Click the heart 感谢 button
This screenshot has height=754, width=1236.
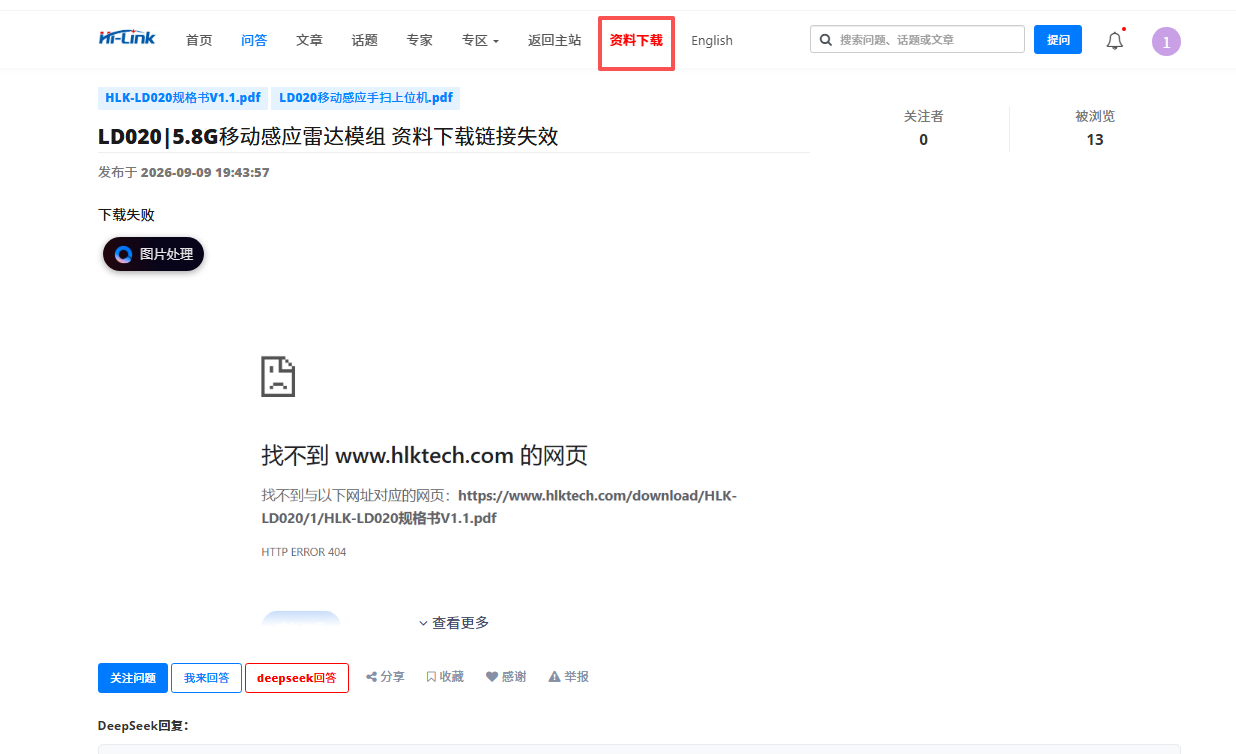[506, 677]
